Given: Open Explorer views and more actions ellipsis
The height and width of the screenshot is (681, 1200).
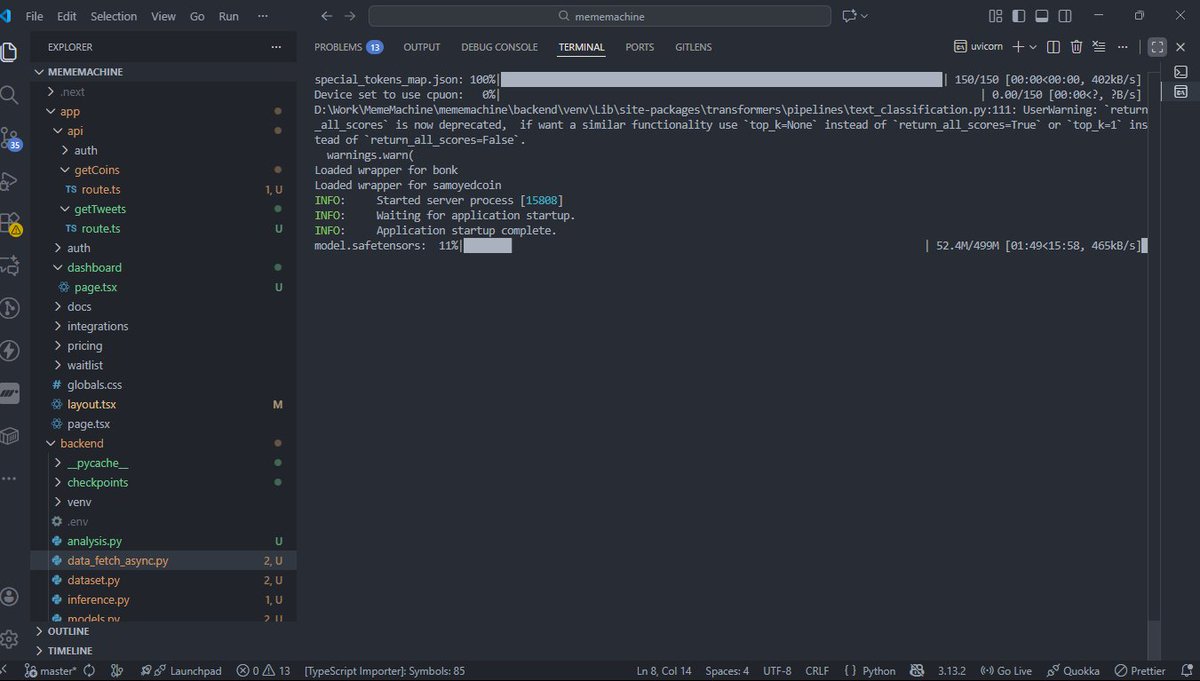Looking at the screenshot, I should click(x=276, y=46).
